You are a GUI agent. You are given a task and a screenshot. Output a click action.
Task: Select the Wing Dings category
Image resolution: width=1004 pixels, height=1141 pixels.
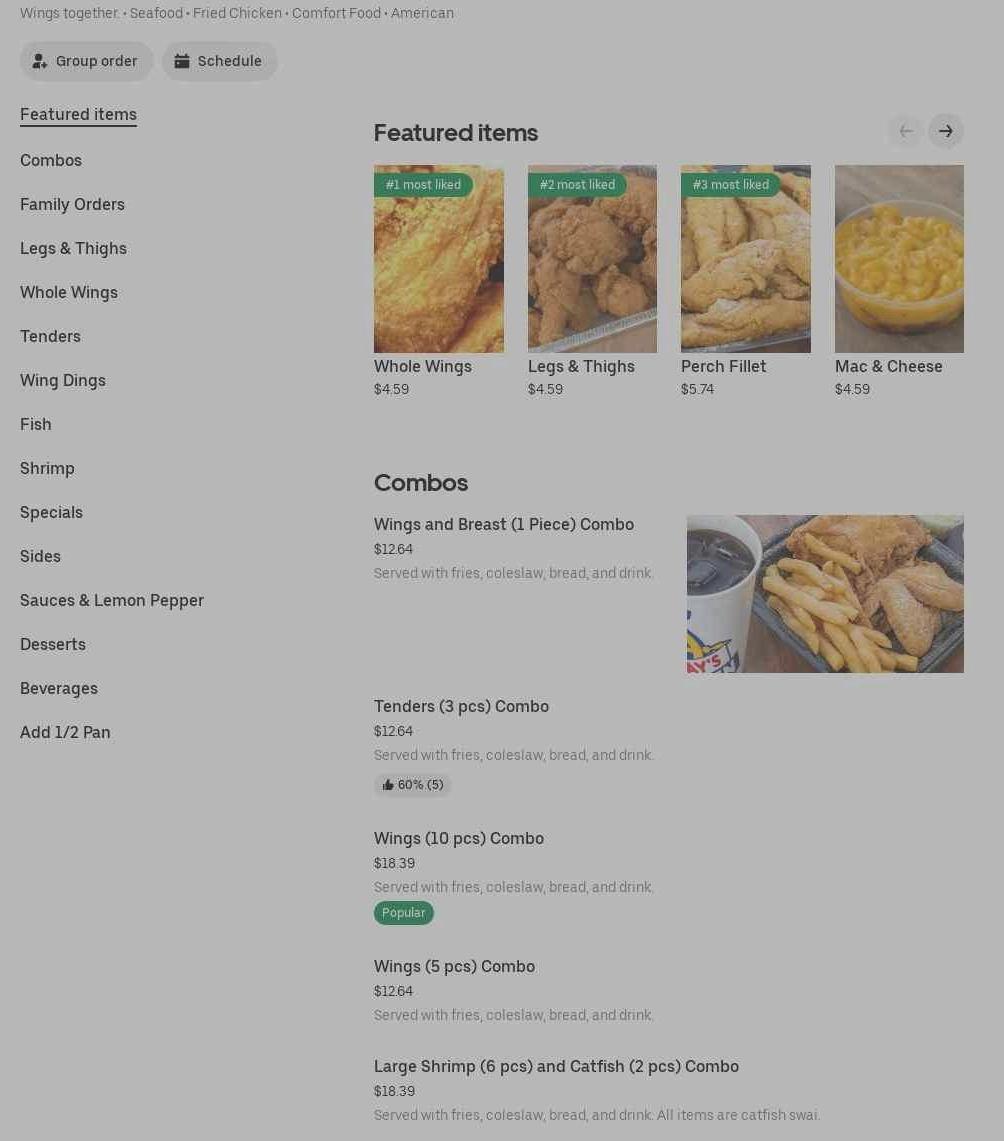pyautogui.click(x=63, y=380)
